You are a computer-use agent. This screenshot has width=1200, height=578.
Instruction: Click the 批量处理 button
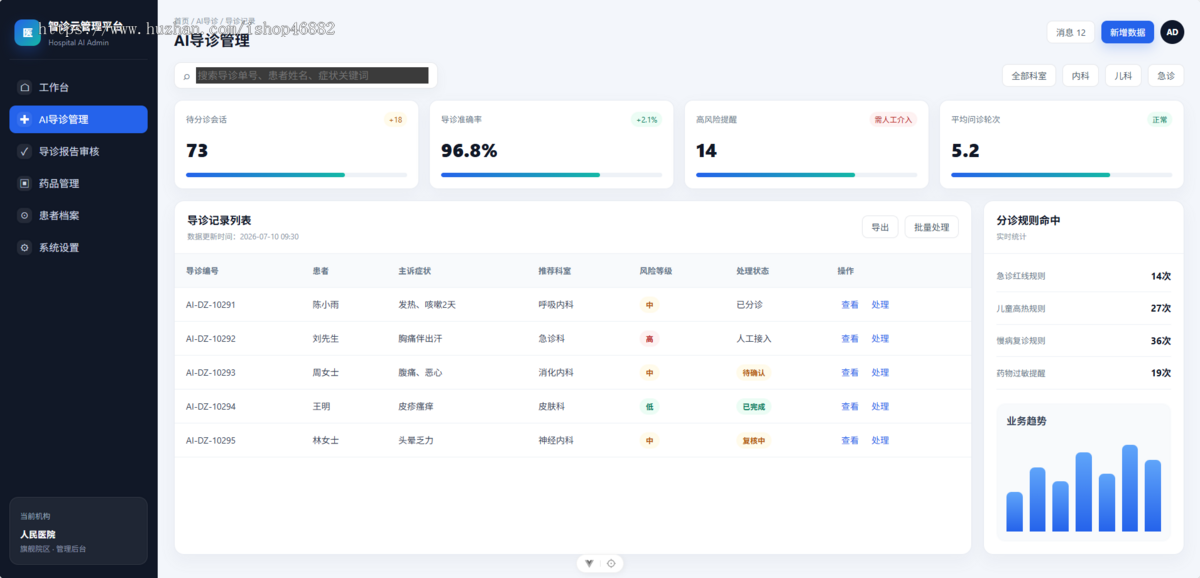coord(931,227)
